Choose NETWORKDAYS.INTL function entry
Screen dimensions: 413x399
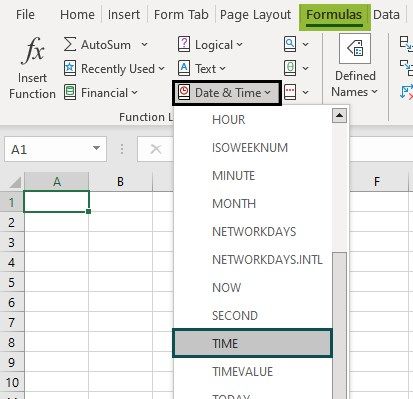[252, 260]
